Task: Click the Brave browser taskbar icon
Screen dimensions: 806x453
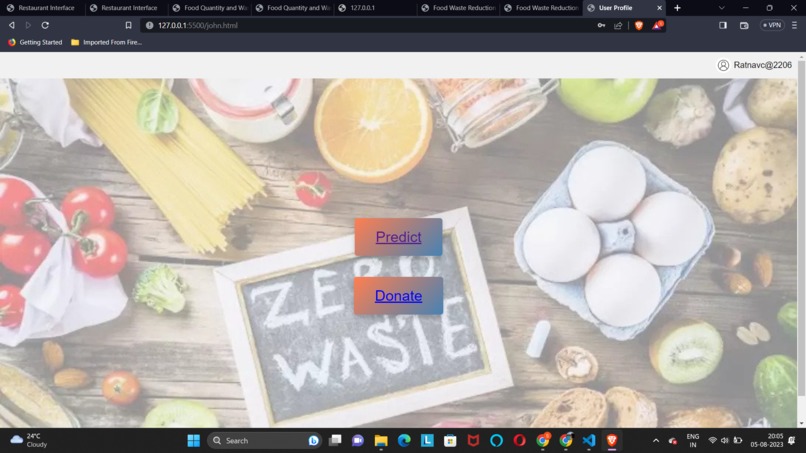Action: coord(612,441)
